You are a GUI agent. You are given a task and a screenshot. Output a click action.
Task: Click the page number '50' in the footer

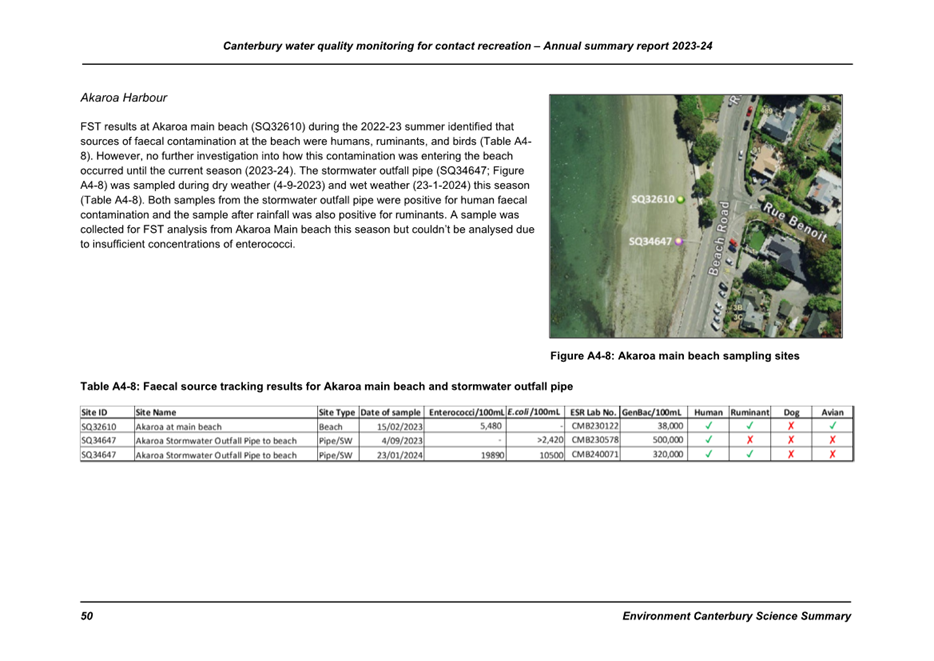tap(87, 616)
